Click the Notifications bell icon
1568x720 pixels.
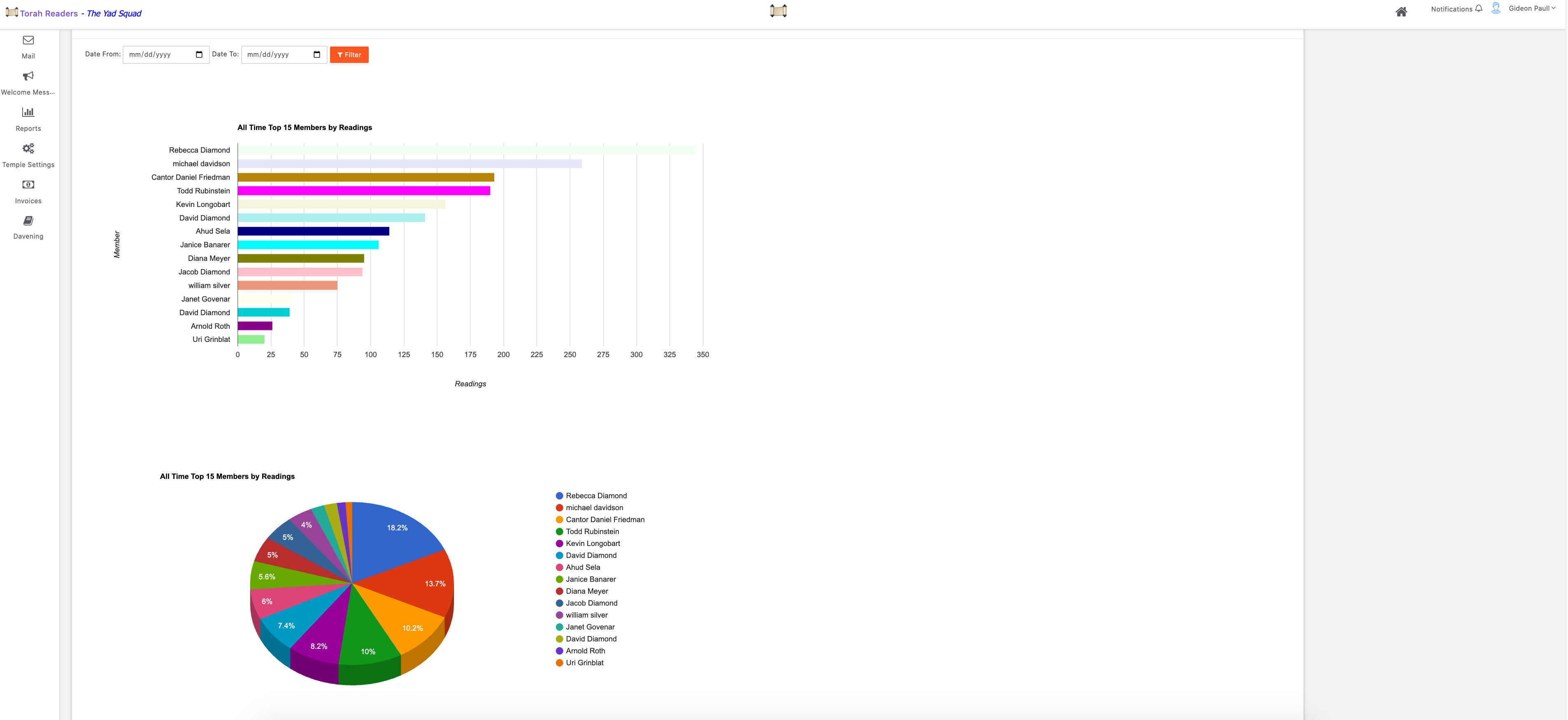tap(1479, 9)
